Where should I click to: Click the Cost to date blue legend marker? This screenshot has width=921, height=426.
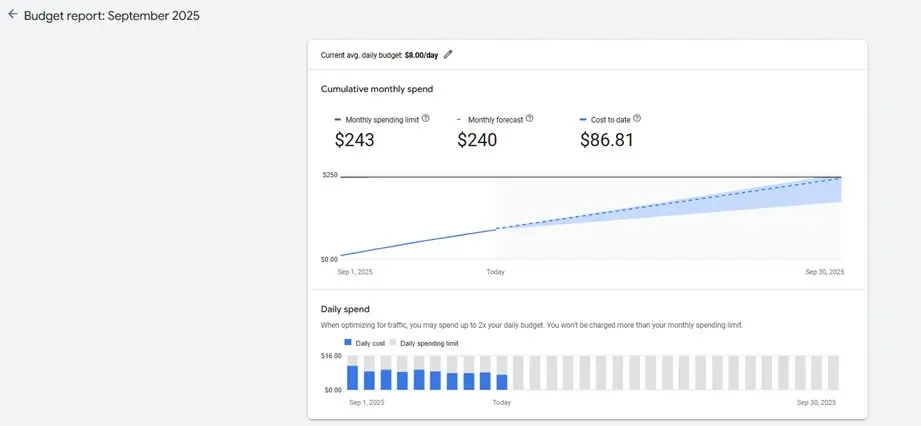(583, 119)
